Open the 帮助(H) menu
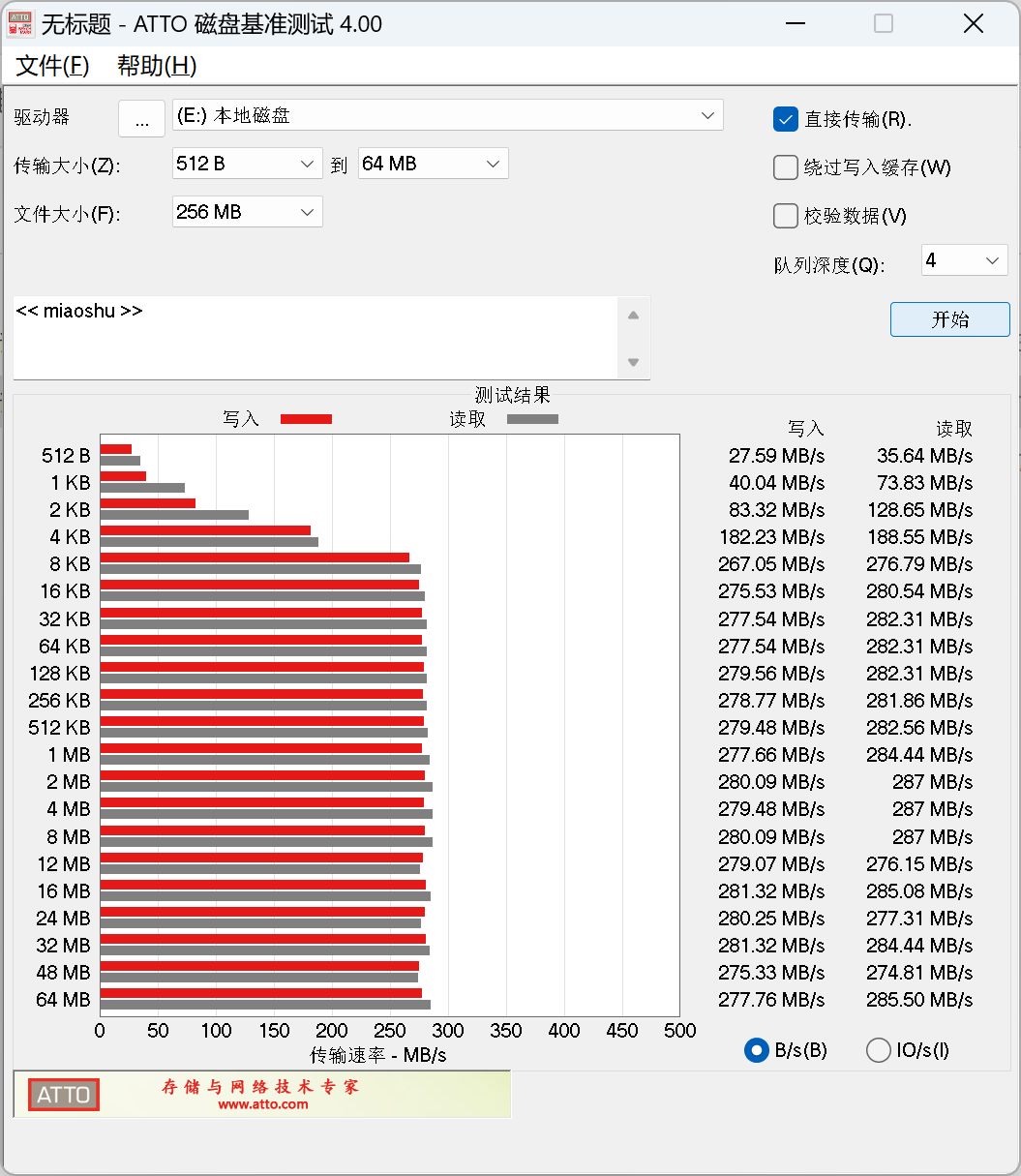Image resolution: width=1021 pixels, height=1176 pixels. coord(157,66)
